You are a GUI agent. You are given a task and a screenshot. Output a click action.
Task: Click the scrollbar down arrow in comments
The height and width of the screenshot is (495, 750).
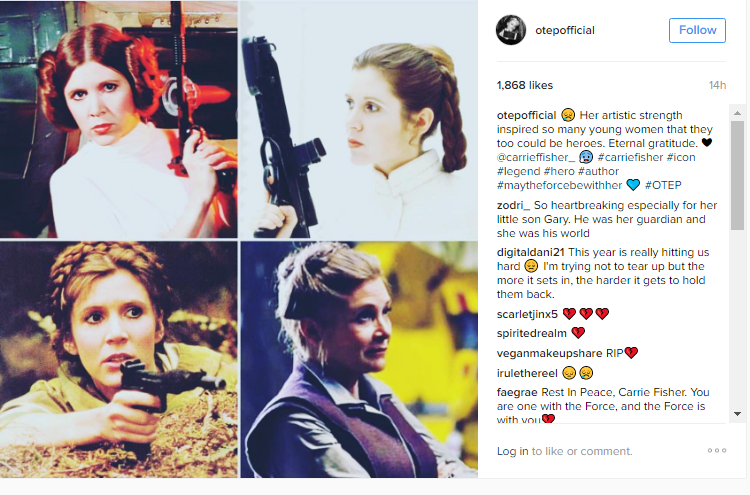[737, 414]
